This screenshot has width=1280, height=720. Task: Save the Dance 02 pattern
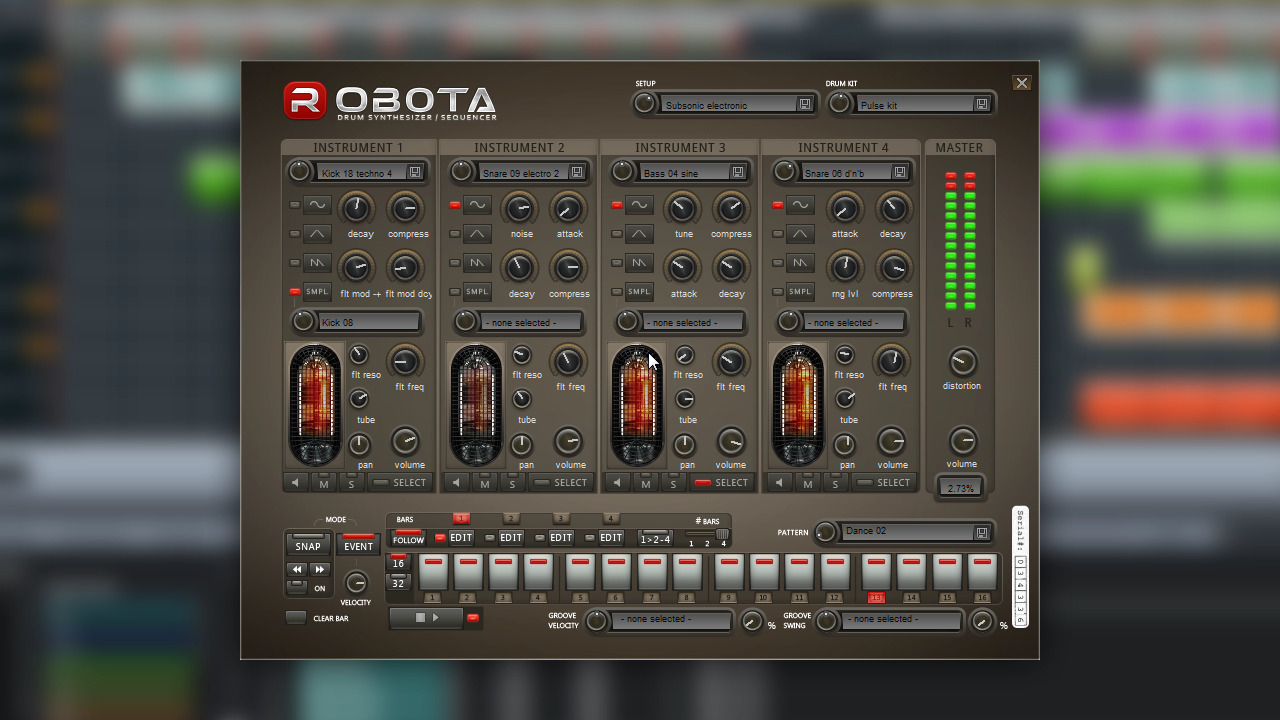(x=982, y=533)
